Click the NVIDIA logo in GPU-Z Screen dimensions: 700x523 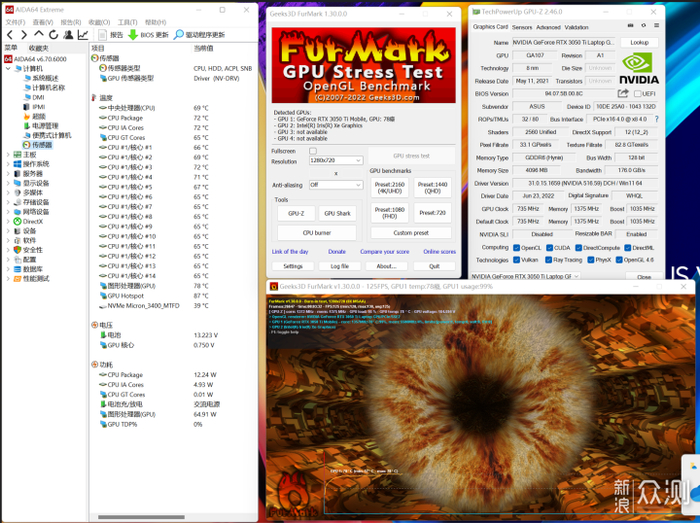coord(639,68)
